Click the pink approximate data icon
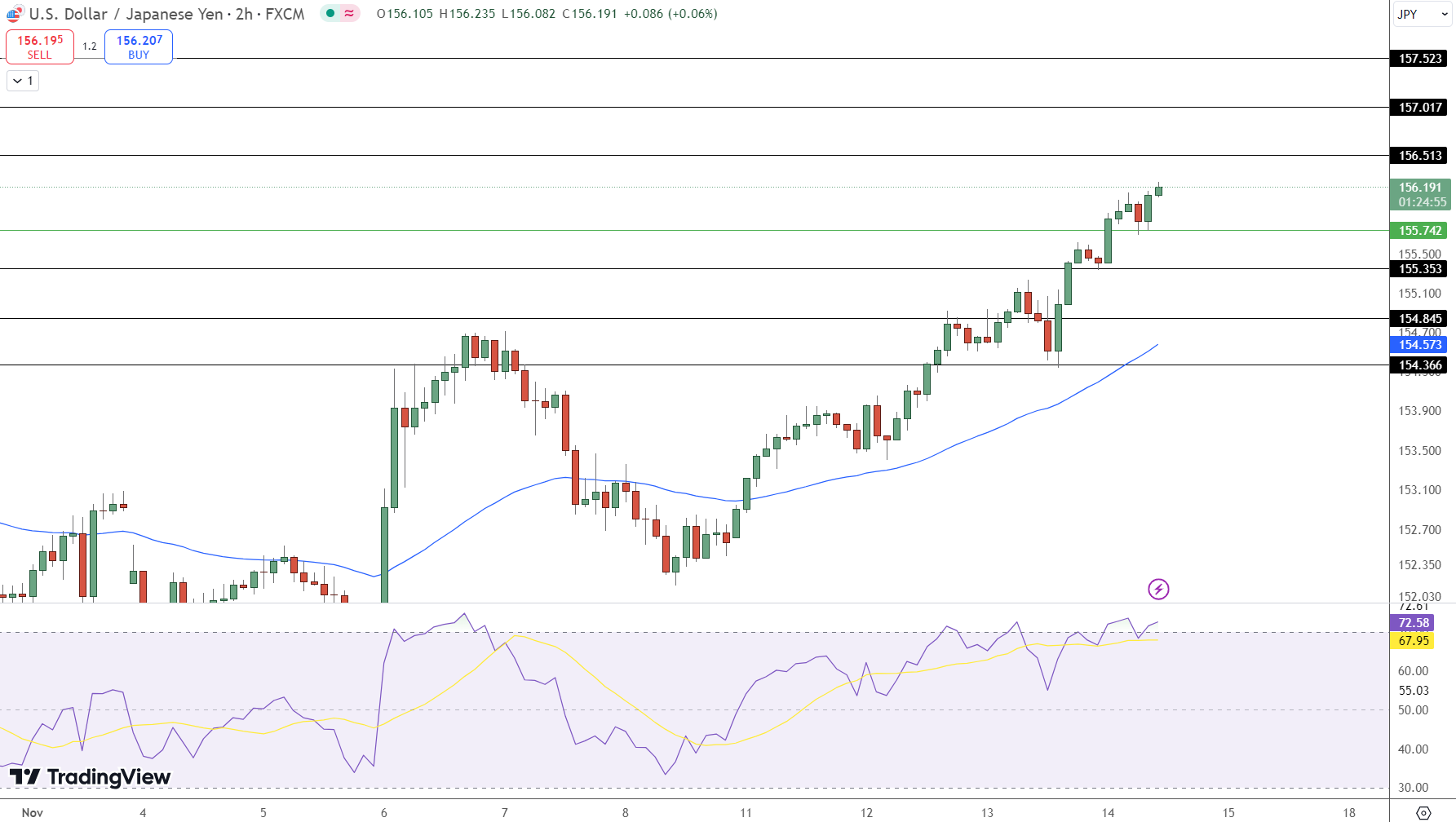This screenshot has height=822, width=1456. 349,13
